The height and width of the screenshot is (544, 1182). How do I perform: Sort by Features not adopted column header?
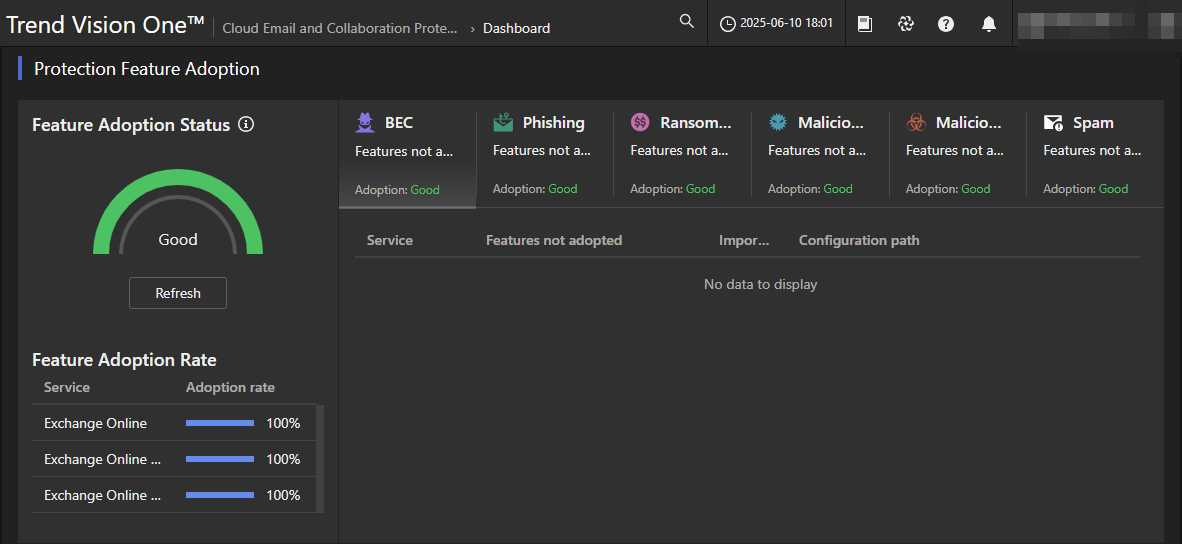(x=554, y=240)
